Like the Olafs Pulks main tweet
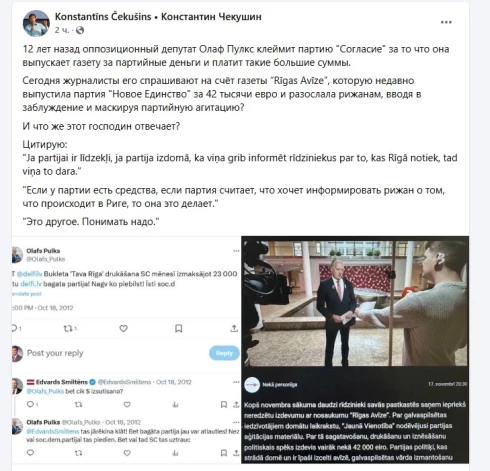 click(123, 328)
